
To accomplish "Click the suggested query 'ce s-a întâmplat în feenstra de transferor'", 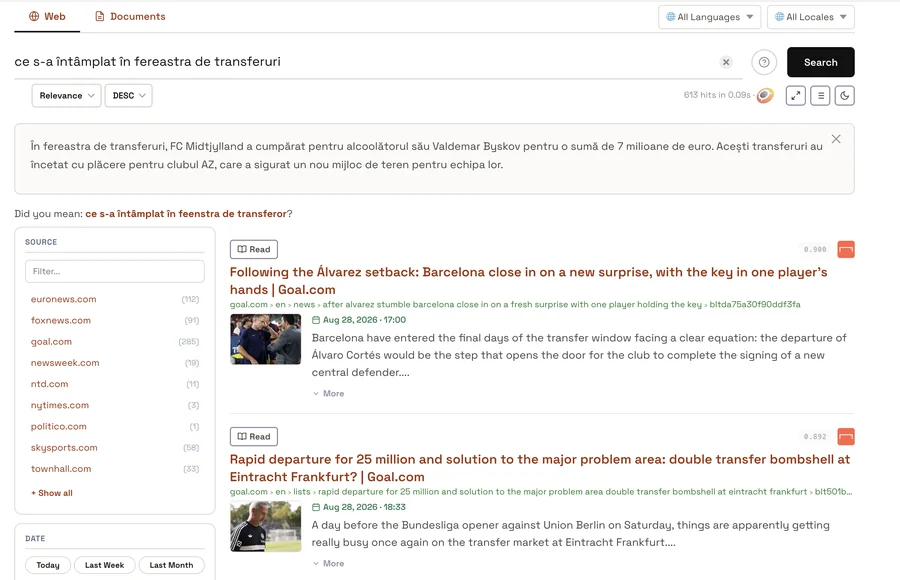I will pyautogui.click(x=186, y=214).
